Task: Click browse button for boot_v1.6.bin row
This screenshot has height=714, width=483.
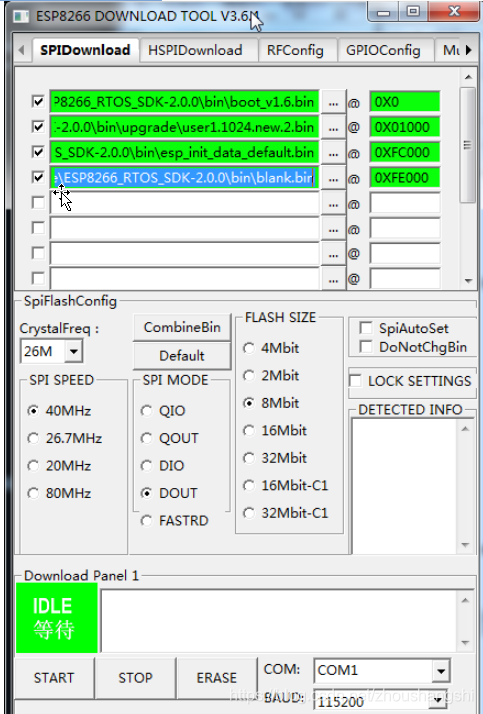Action: (x=333, y=102)
